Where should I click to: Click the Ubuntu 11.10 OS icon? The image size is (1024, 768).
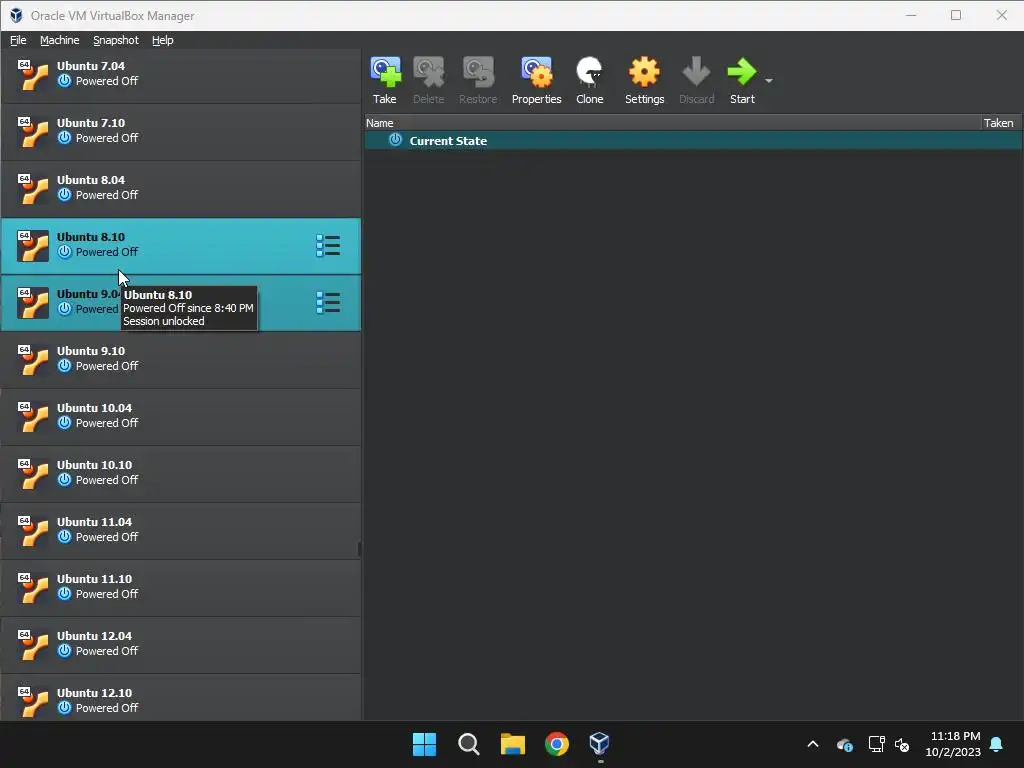(33, 588)
